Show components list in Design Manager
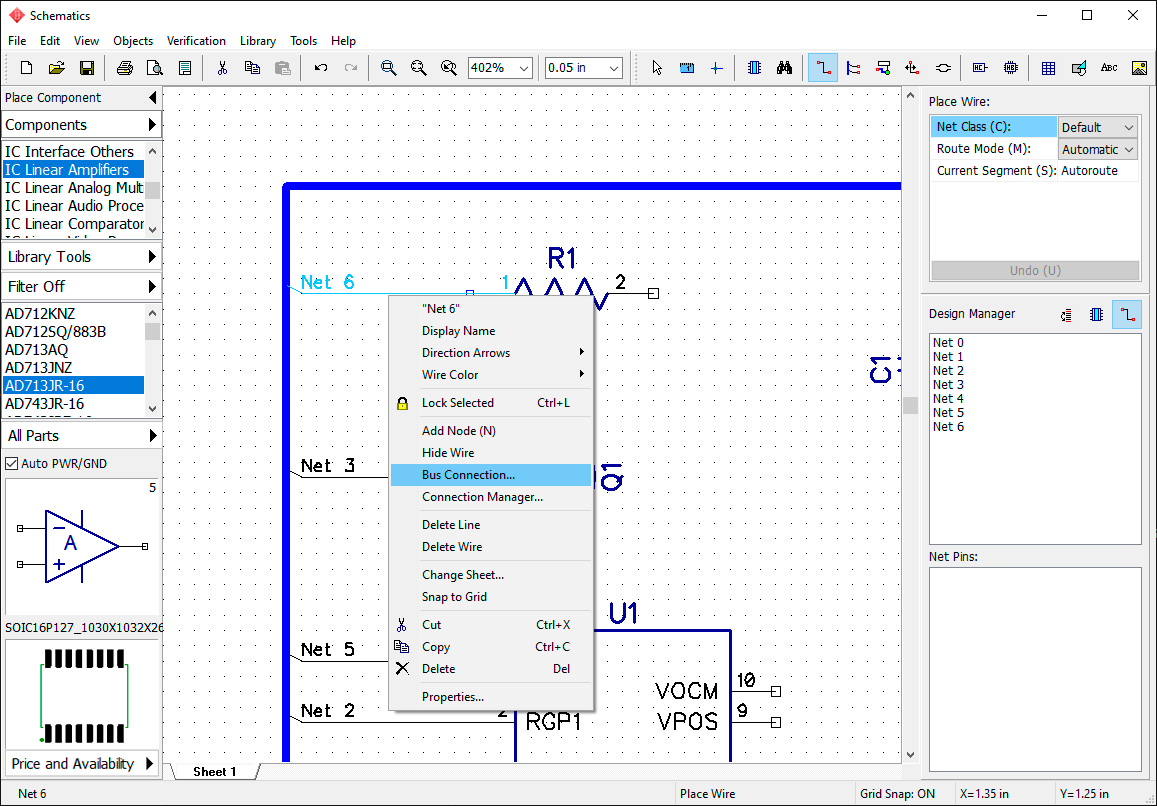The height and width of the screenshot is (806, 1157). [x=1096, y=314]
